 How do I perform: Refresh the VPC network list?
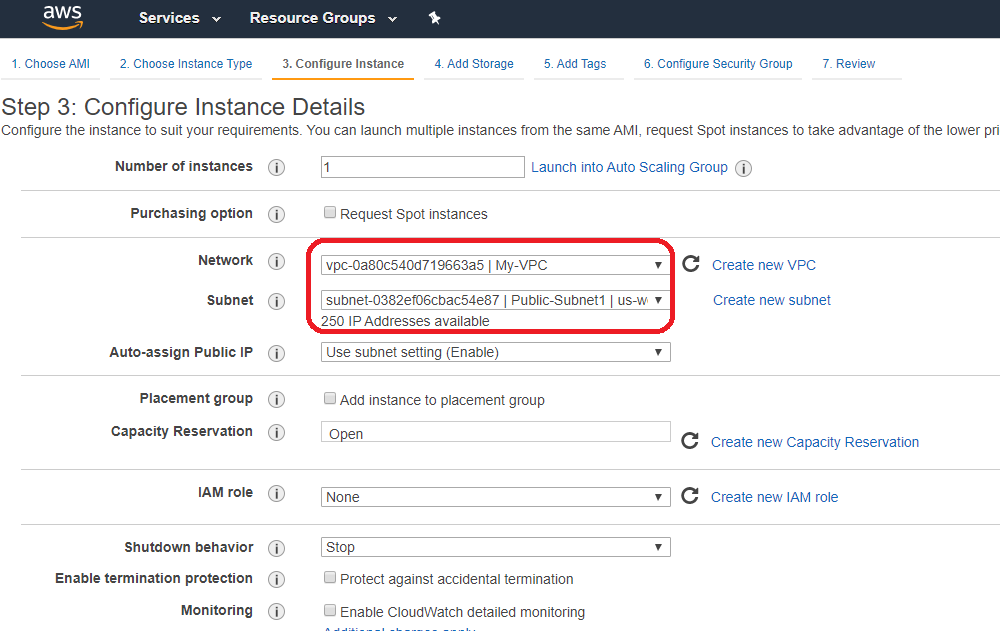pos(689,264)
